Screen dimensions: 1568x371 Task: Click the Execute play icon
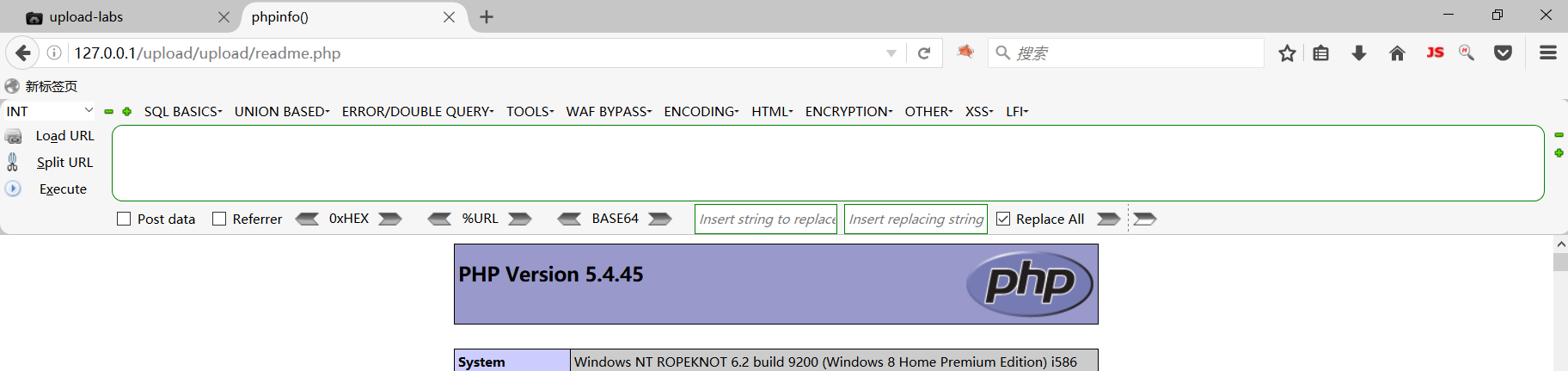click(13, 189)
